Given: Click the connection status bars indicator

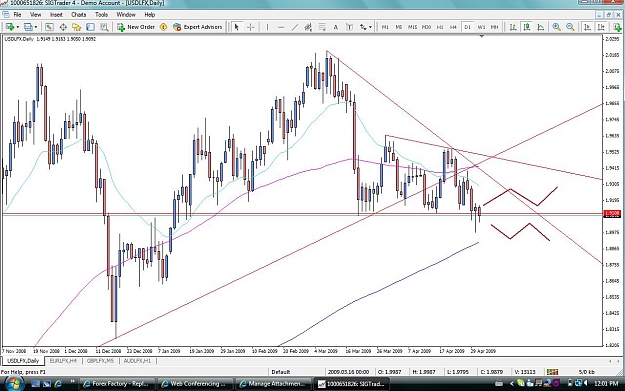Looking at the screenshot, I should [552, 372].
